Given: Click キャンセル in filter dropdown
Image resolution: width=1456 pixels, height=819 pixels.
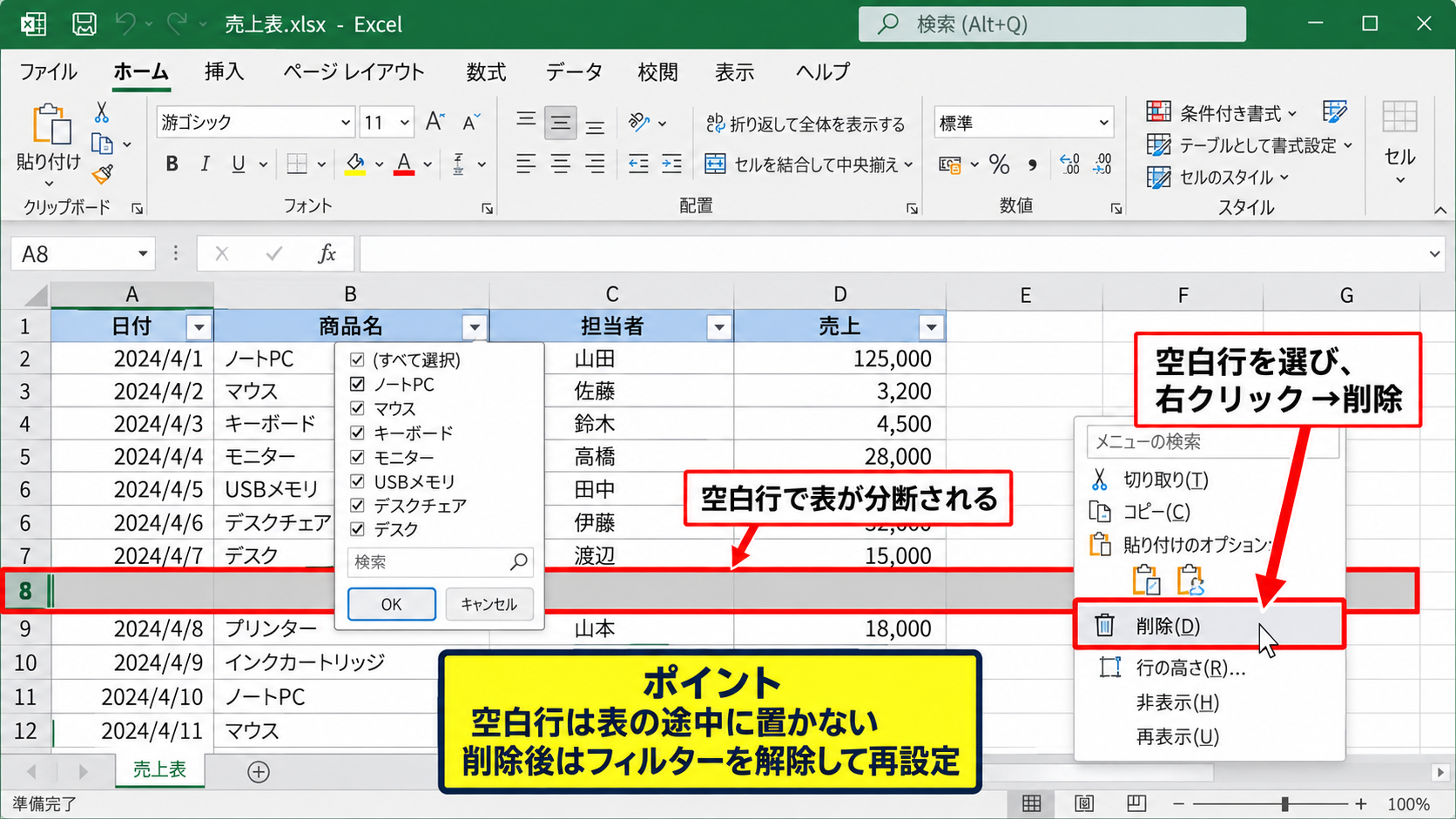Looking at the screenshot, I should tap(489, 604).
